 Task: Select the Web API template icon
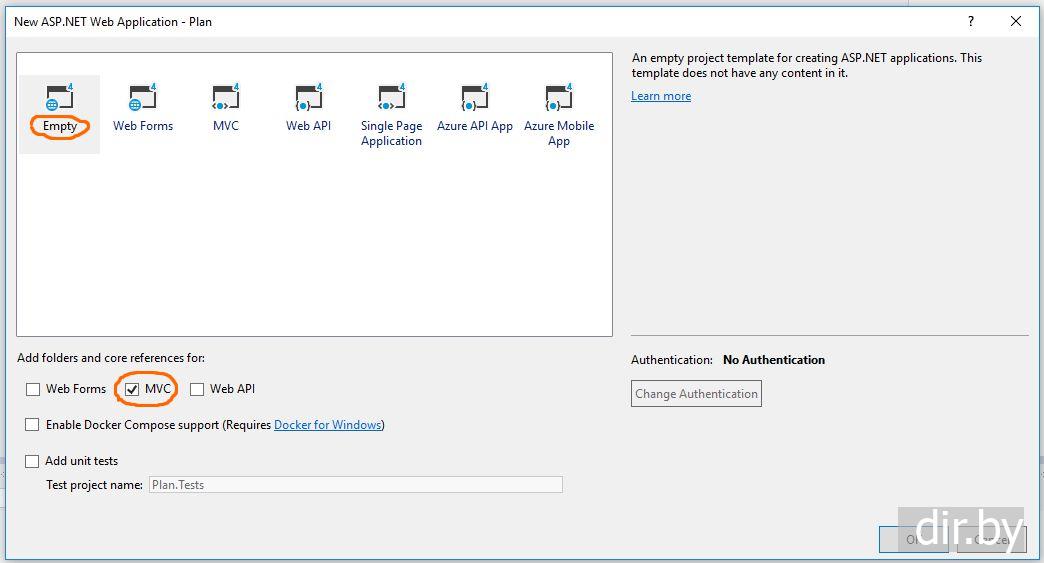tap(308, 97)
